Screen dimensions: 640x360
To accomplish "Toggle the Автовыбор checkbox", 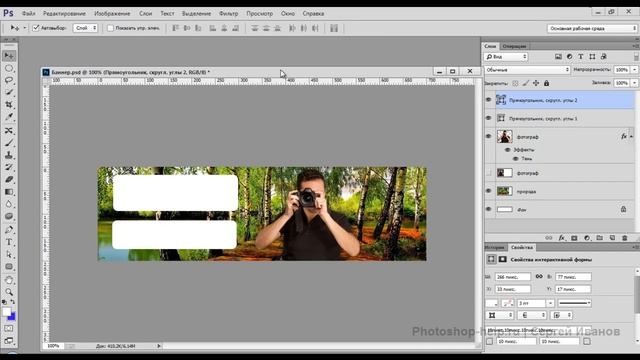I will [36, 28].
